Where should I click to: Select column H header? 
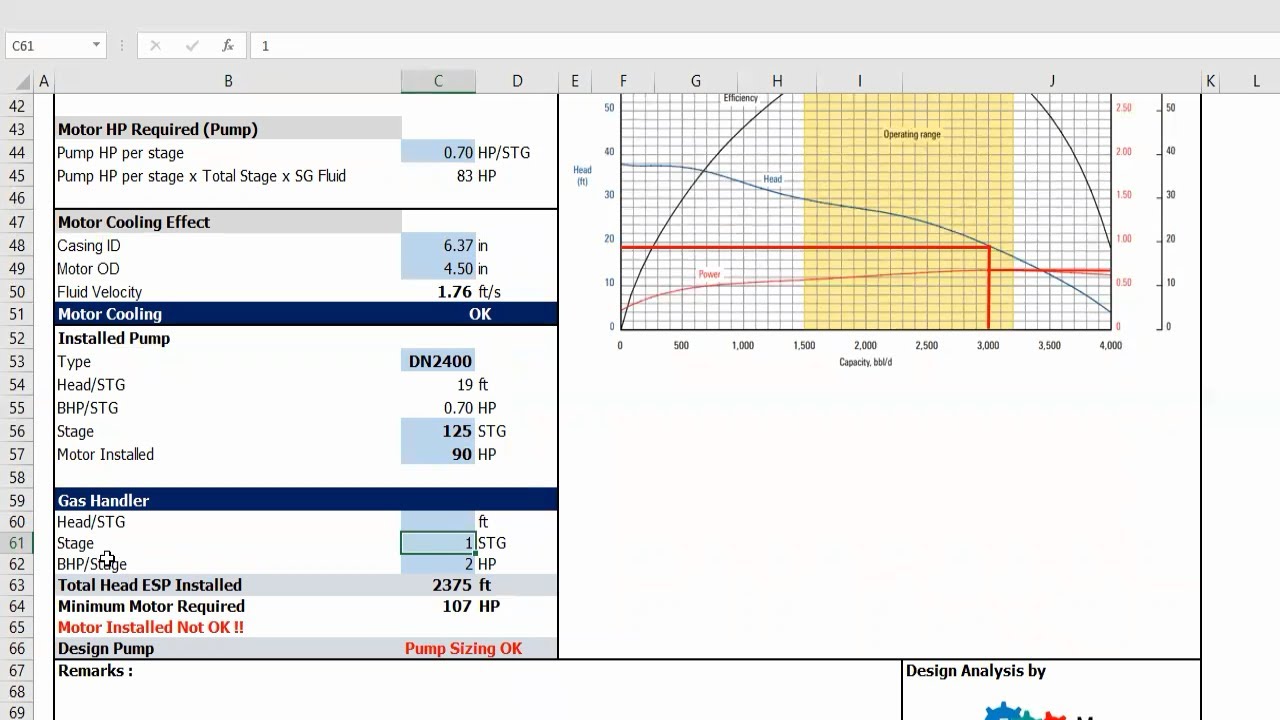coord(777,81)
